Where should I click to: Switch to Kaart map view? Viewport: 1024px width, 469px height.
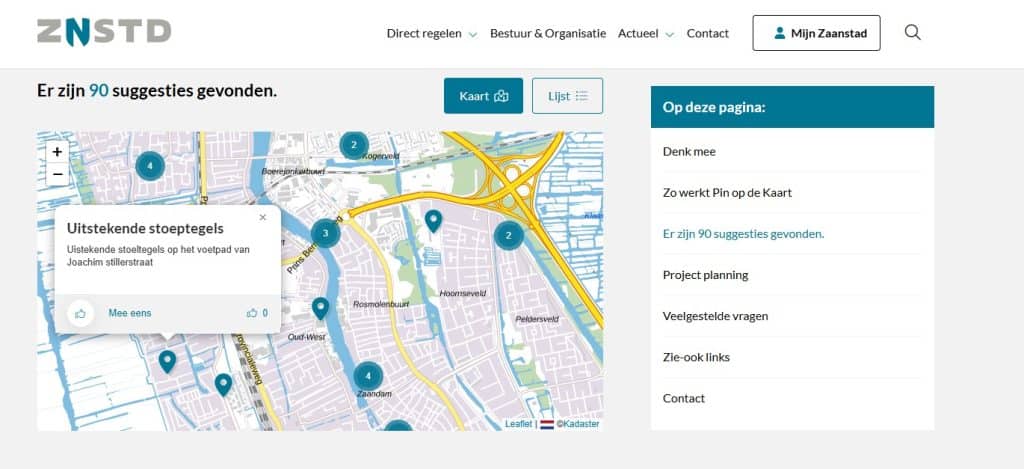click(x=483, y=96)
